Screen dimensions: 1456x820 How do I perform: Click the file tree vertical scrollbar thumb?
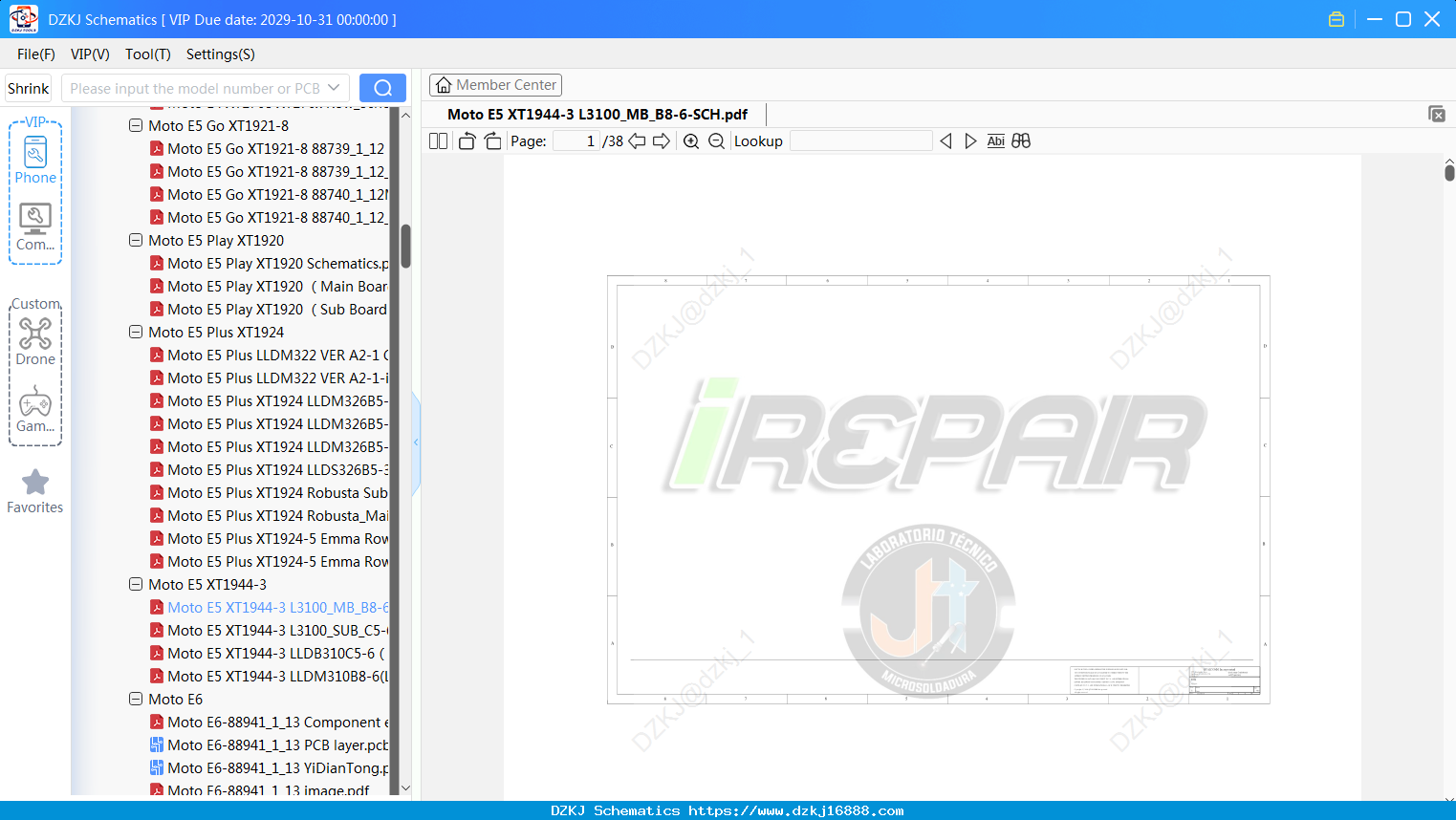click(x=405, y=247)
